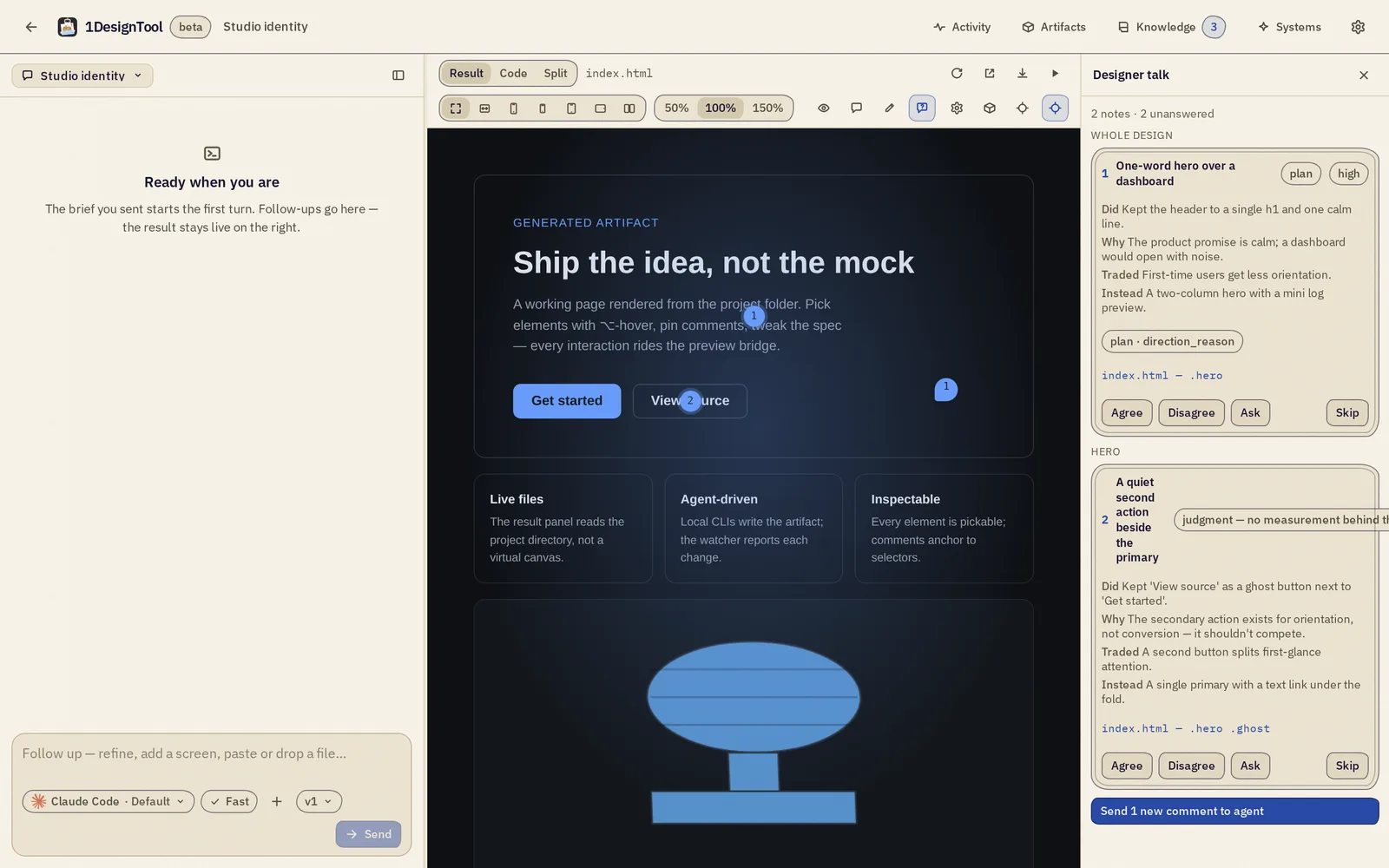Ask about the quiet second action note
Image resolution: width=1389 pixels, height=868 pixels.
(1250, 766)
